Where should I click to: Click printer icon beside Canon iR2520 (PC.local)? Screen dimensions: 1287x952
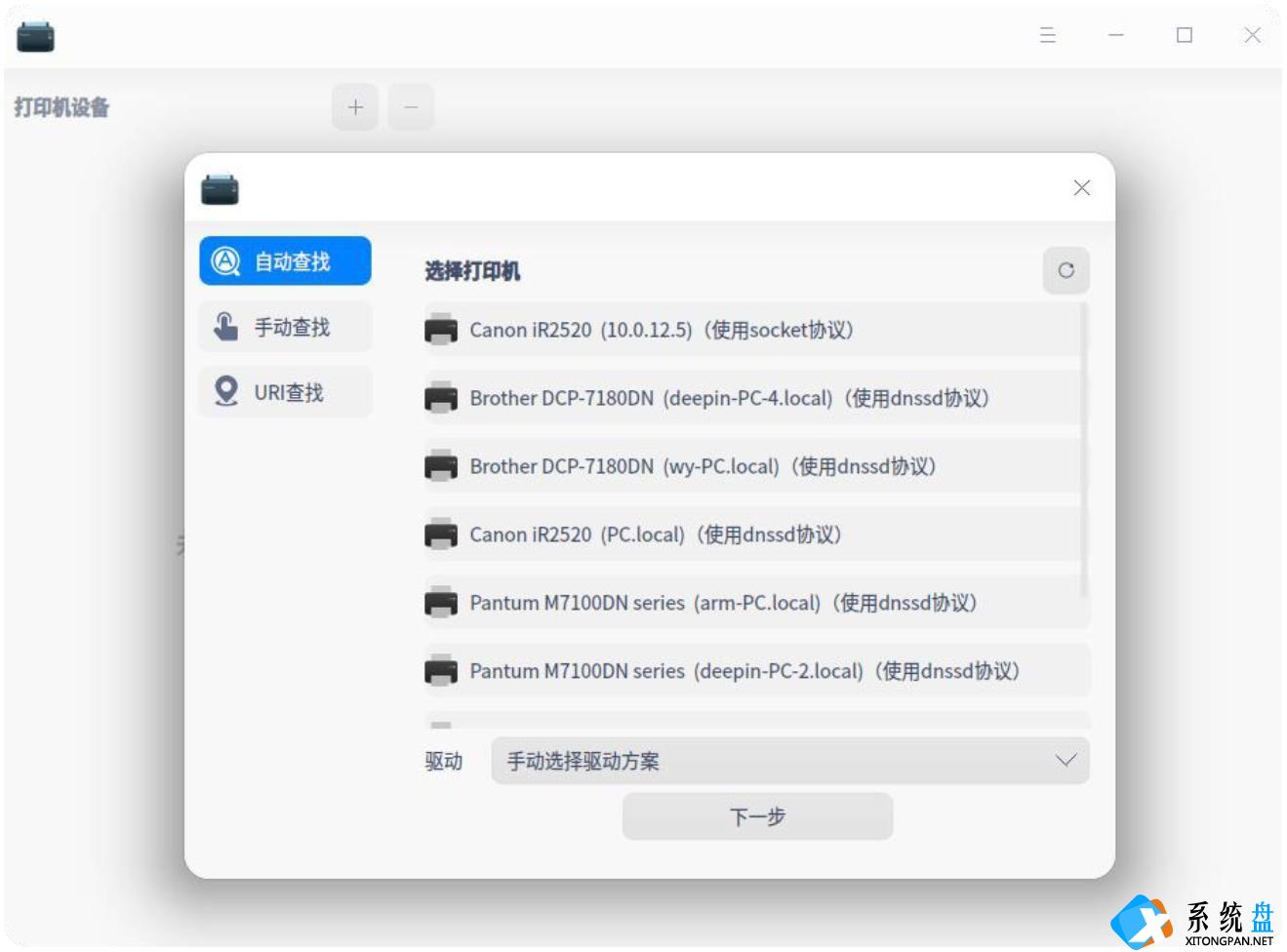tap(441, 535)
